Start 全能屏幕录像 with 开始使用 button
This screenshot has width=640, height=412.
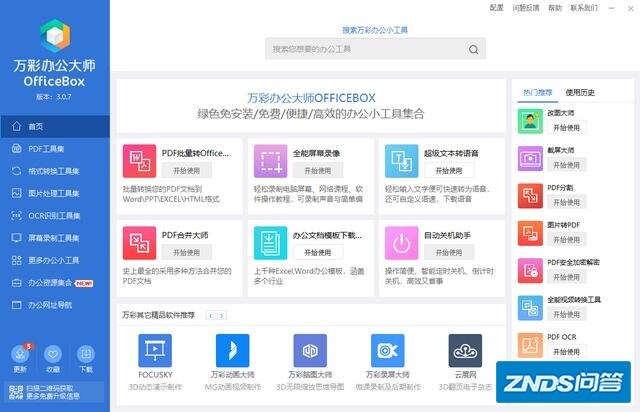318,171
